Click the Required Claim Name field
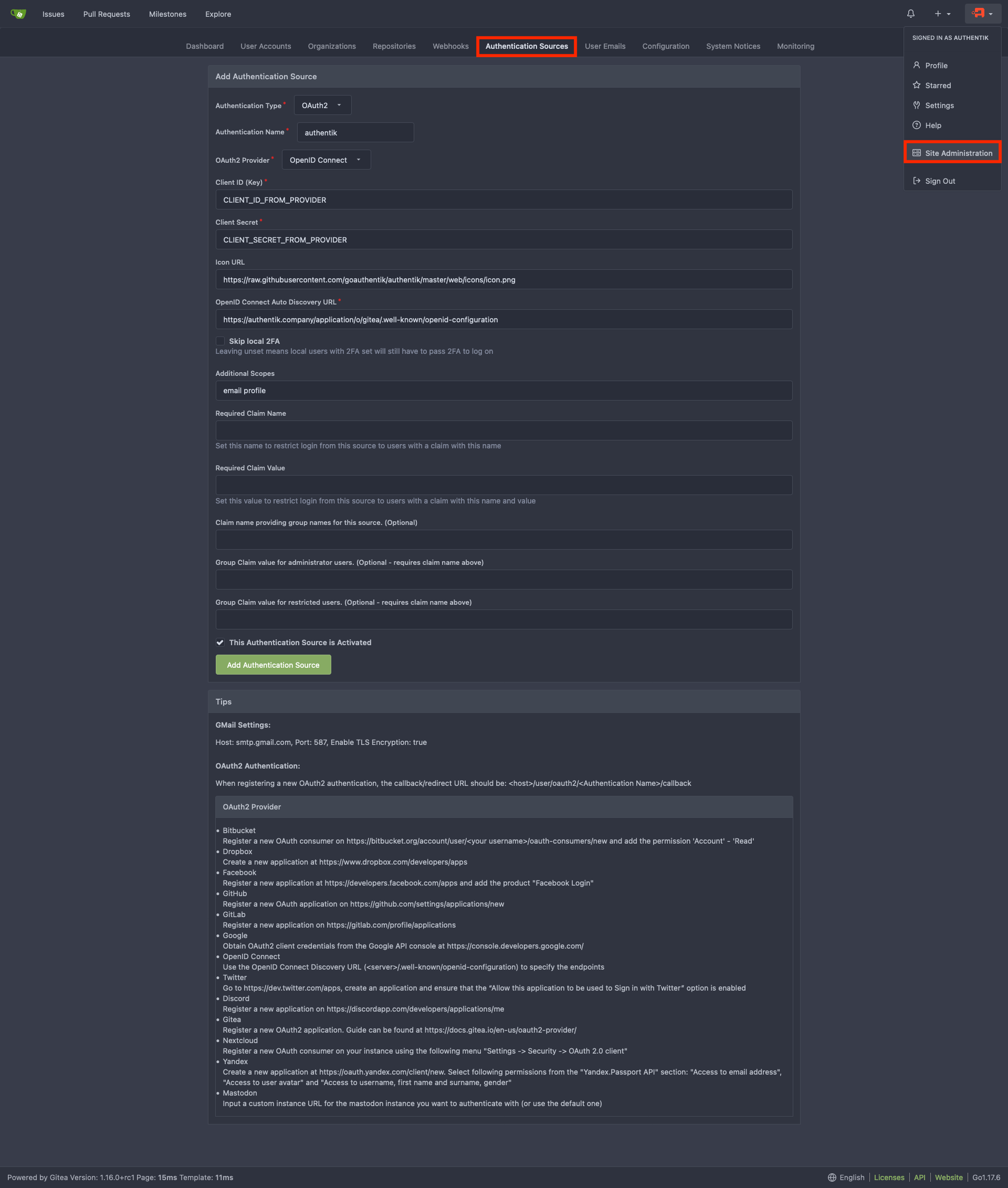 [503, 430]
